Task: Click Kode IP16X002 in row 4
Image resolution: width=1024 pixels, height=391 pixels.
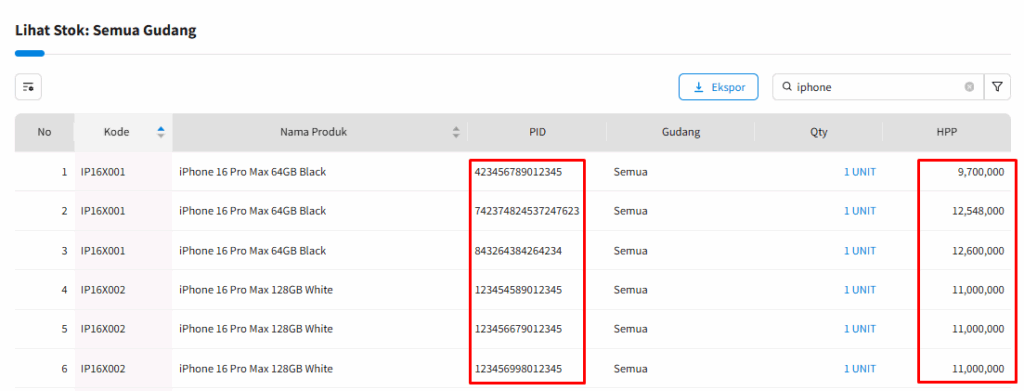Action: [103, 290]
